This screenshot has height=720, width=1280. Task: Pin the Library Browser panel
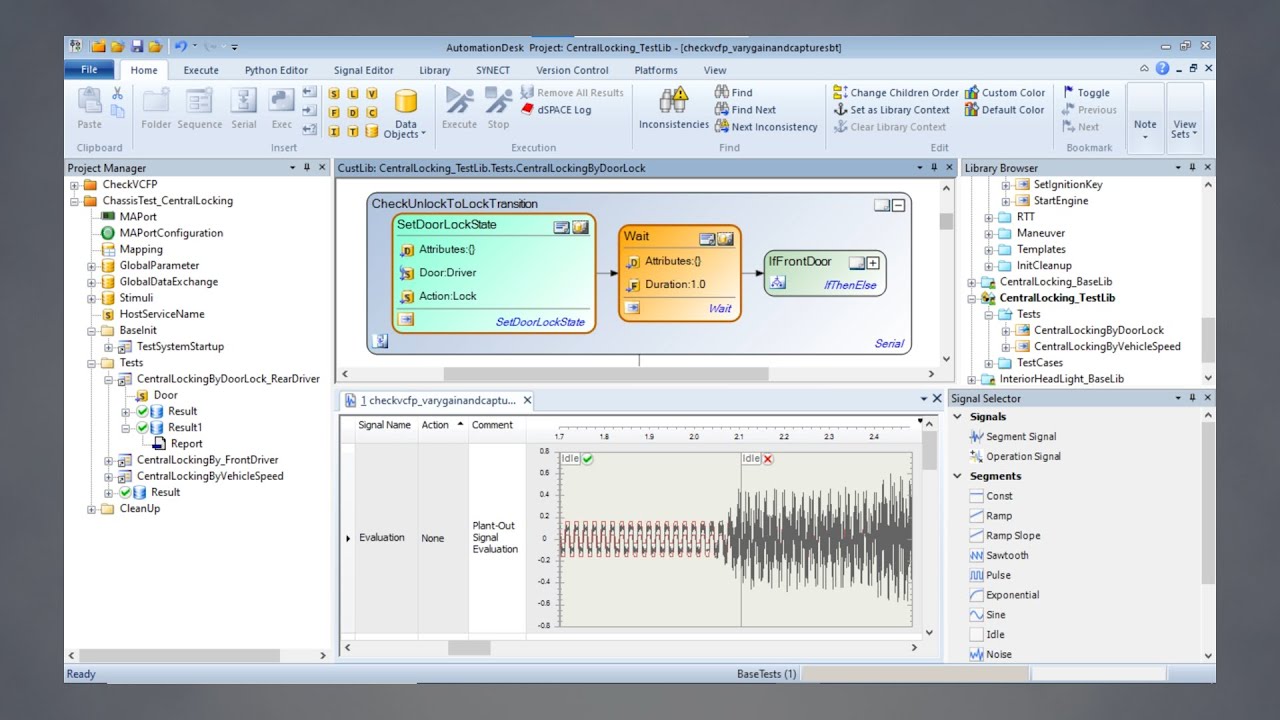[1193, 168]
